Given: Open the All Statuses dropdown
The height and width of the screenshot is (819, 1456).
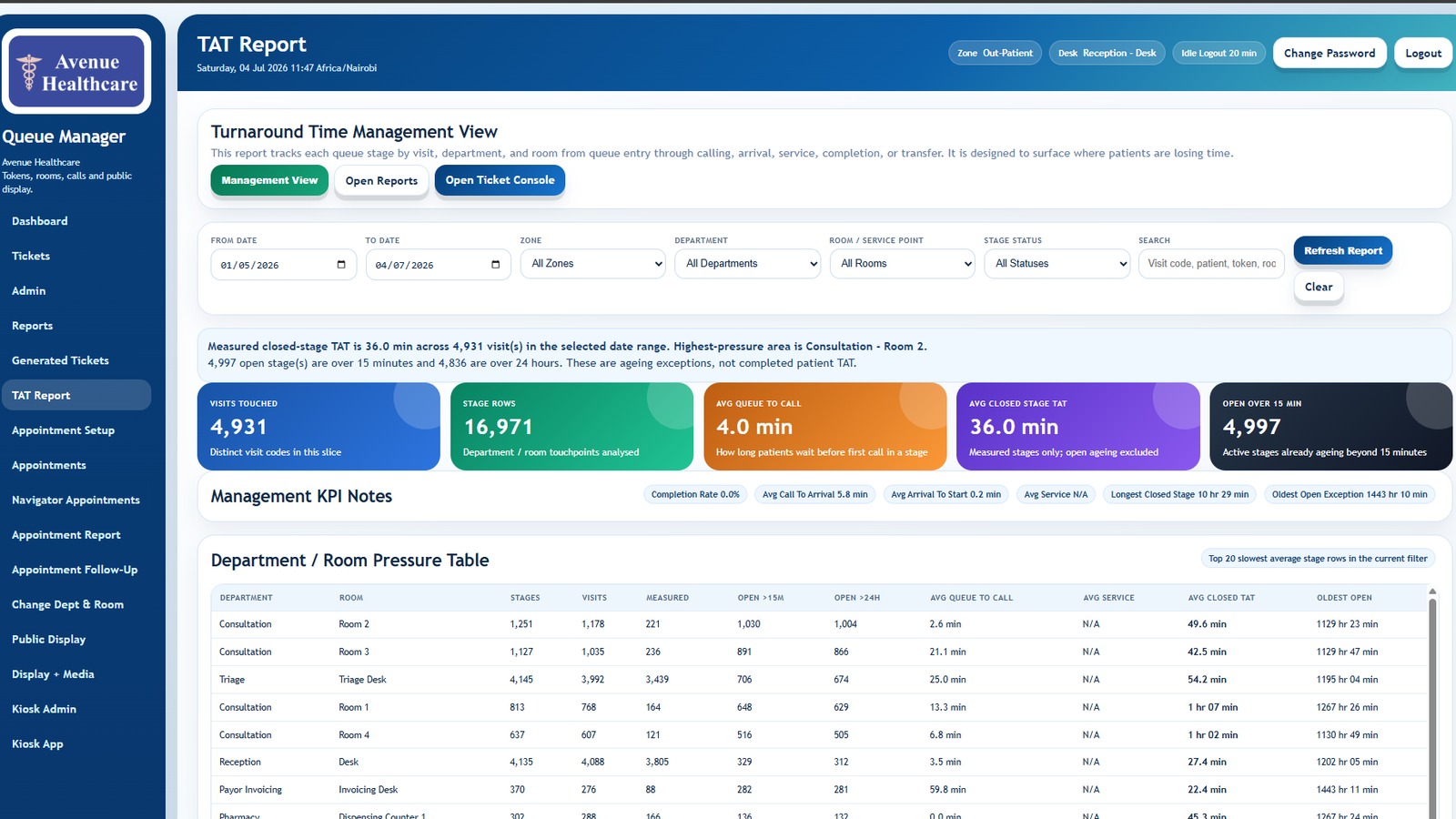Looking at the screenshot, I should point(1057,264).
